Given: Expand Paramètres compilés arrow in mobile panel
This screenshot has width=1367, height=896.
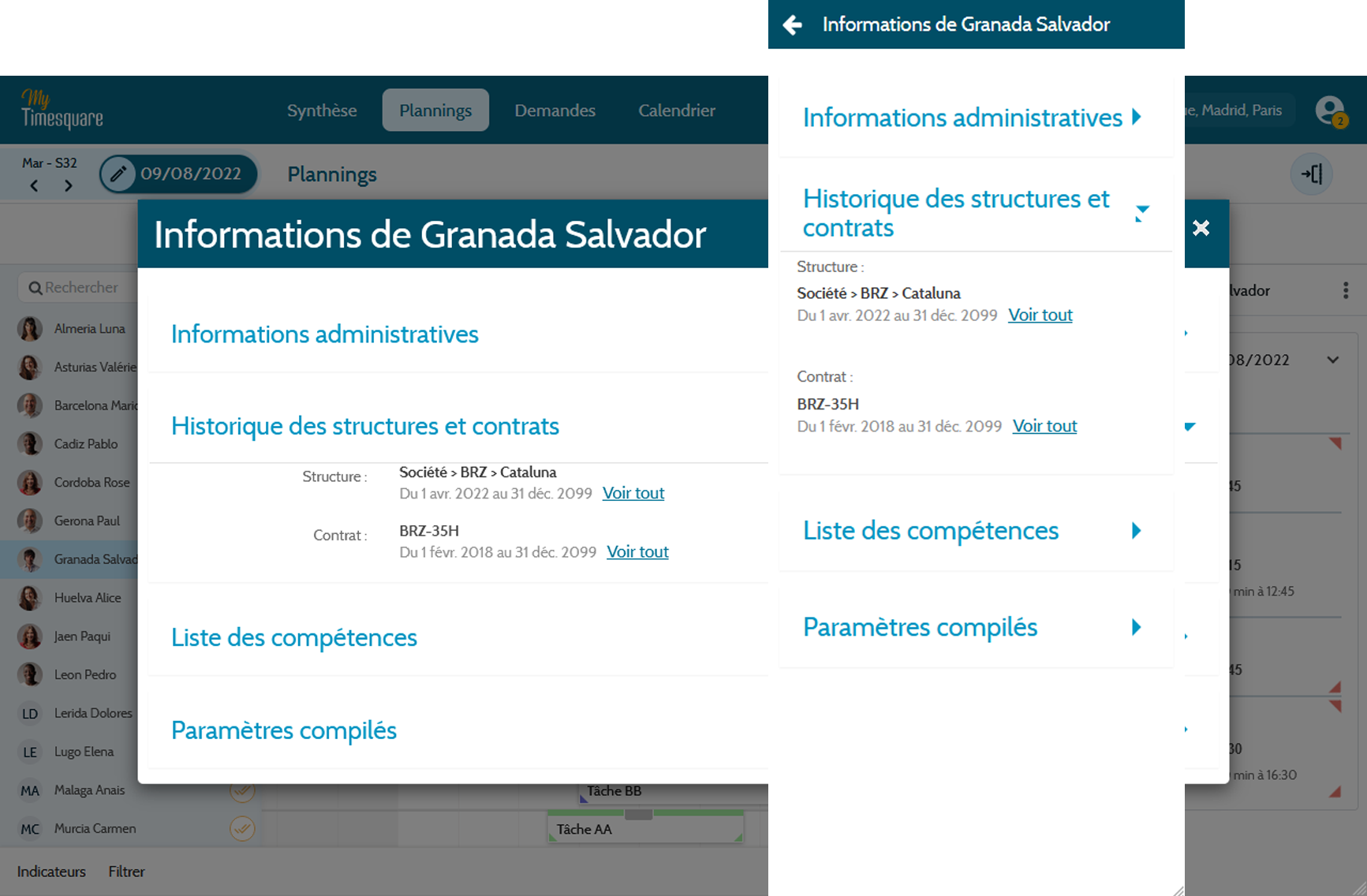Looking at the screenshot, I should (1137, 627).
